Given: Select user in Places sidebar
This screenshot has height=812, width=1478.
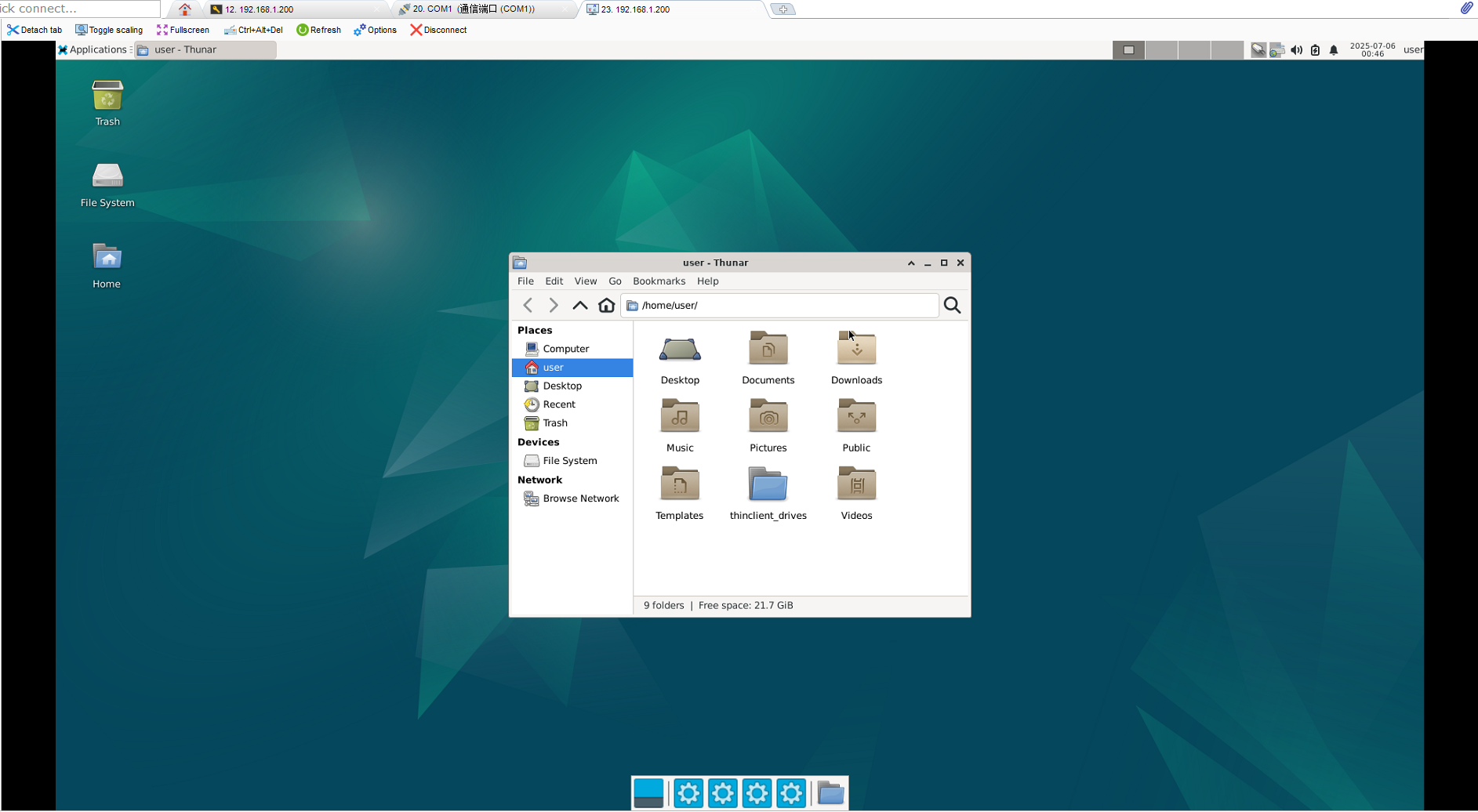Looking at the screenshot, I should tap(572, 368).
